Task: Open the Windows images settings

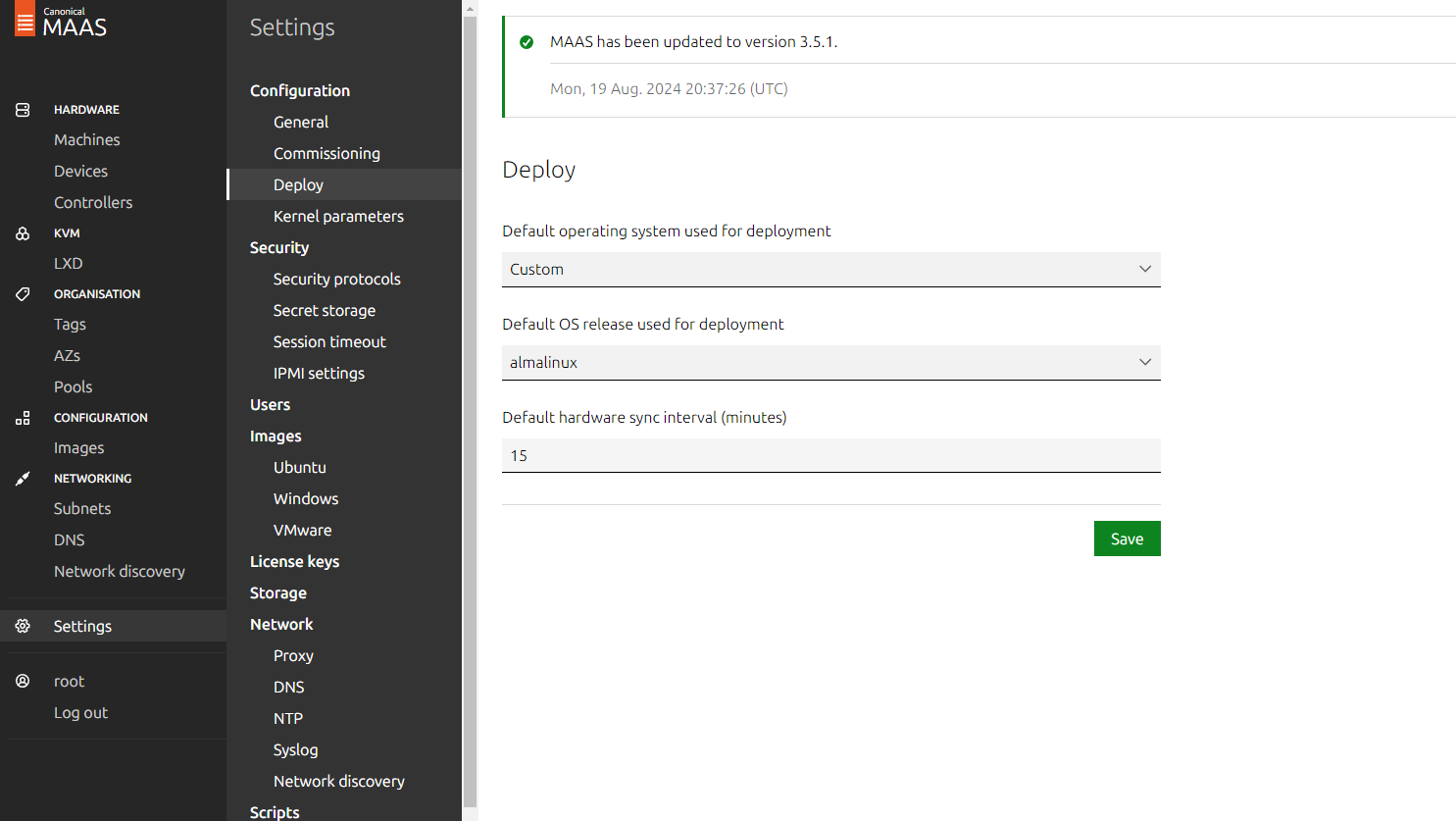Action: [x=306, y=498]
